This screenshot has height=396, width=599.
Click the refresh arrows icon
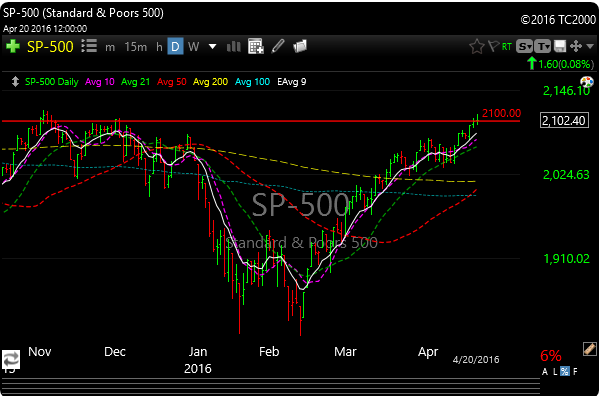11,360
